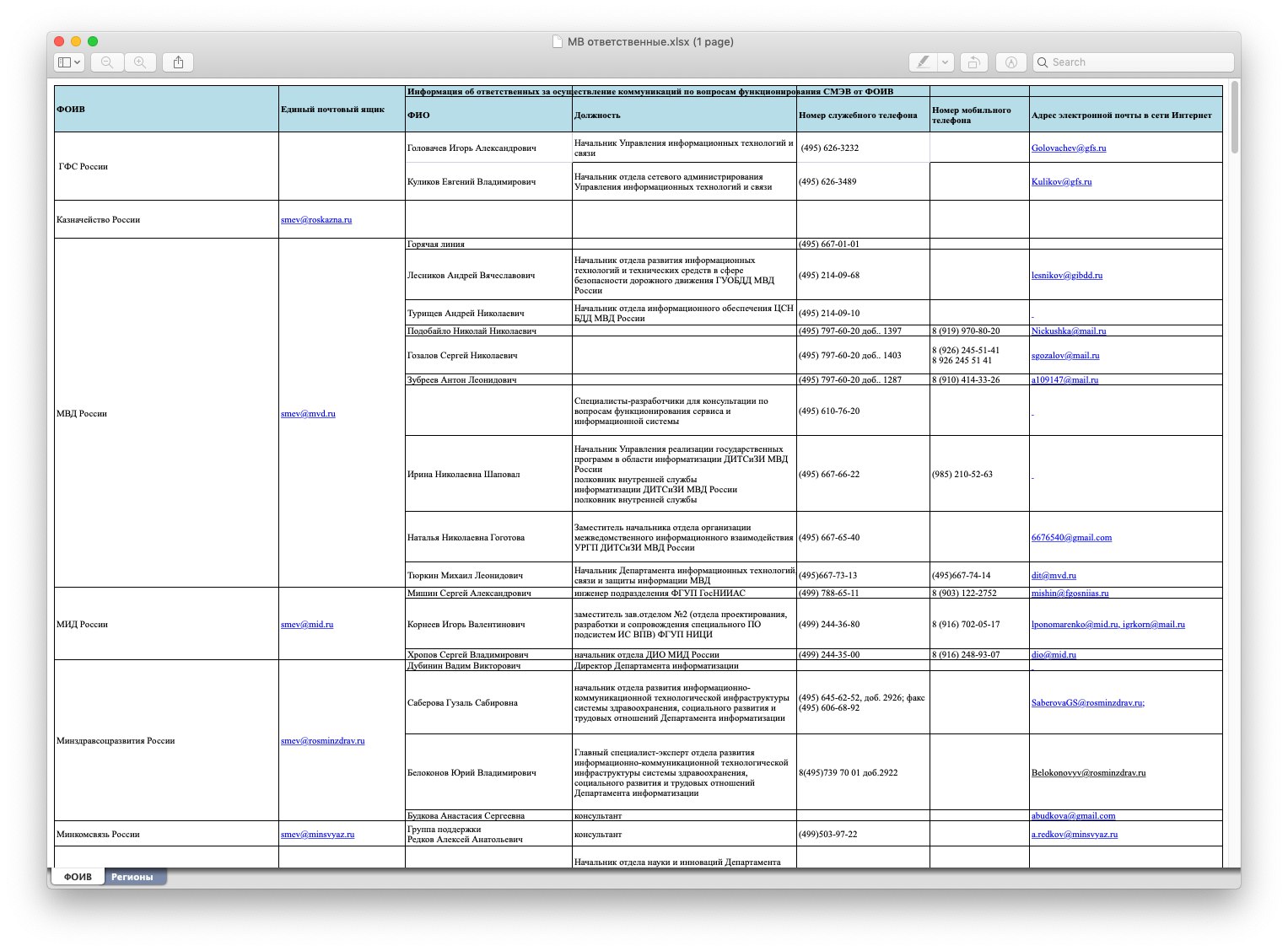Select cell МИД России

click(167, 624)
